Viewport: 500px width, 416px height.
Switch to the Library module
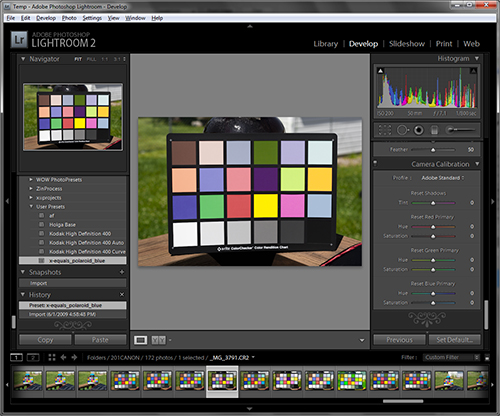326,44
